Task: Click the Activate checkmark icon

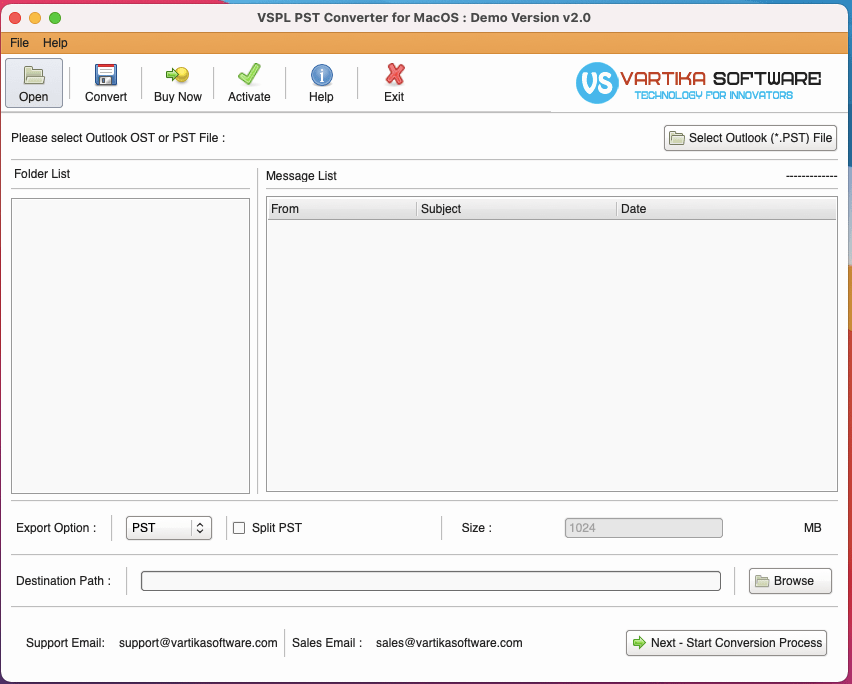Action: [x=249, y=74]
